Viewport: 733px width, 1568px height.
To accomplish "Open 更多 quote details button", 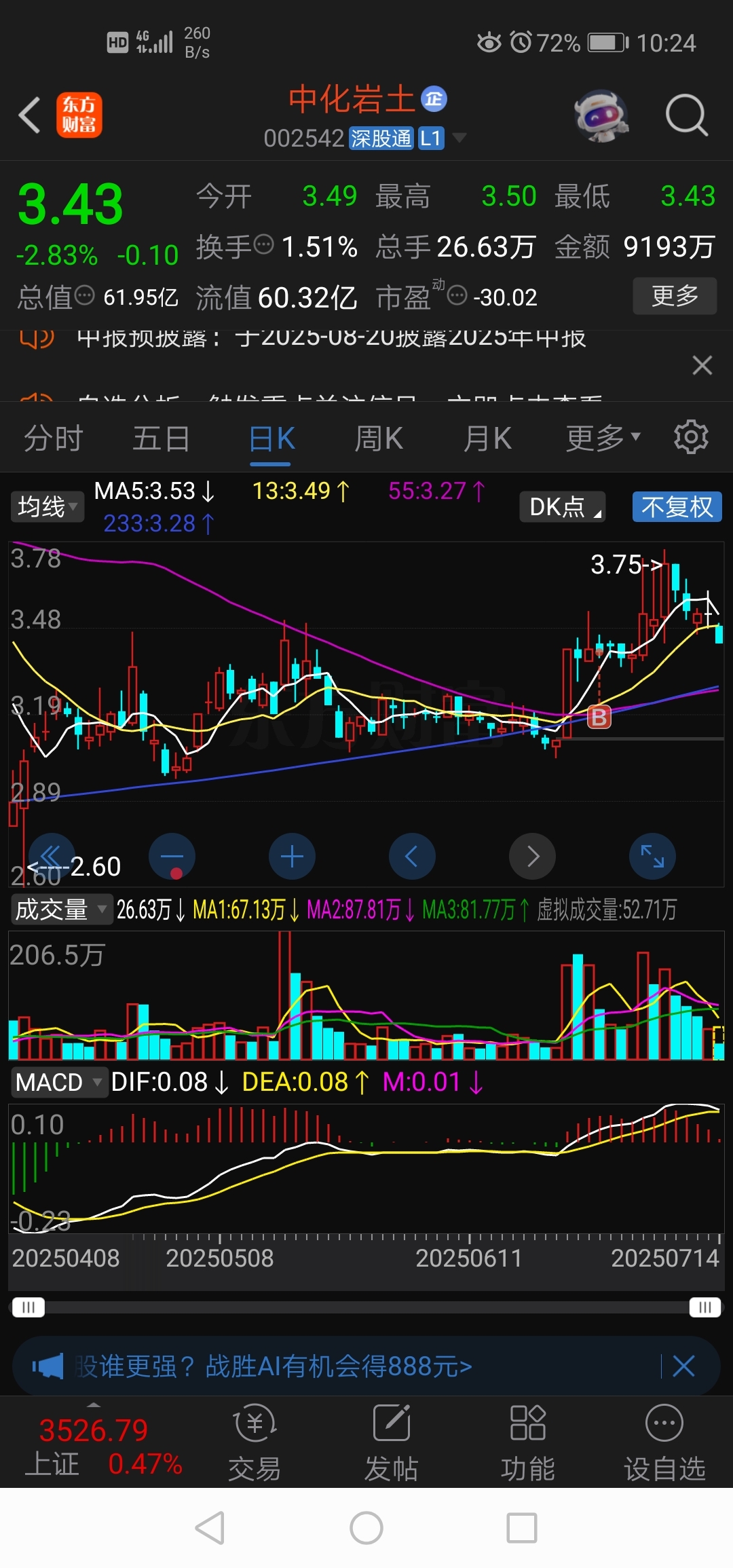I will pos(675,296).
